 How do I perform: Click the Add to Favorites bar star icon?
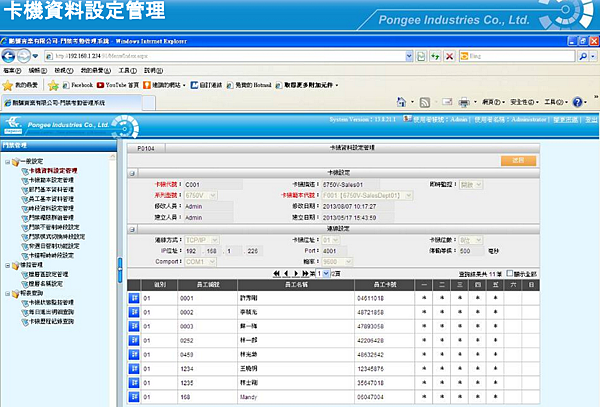(53, 85)
